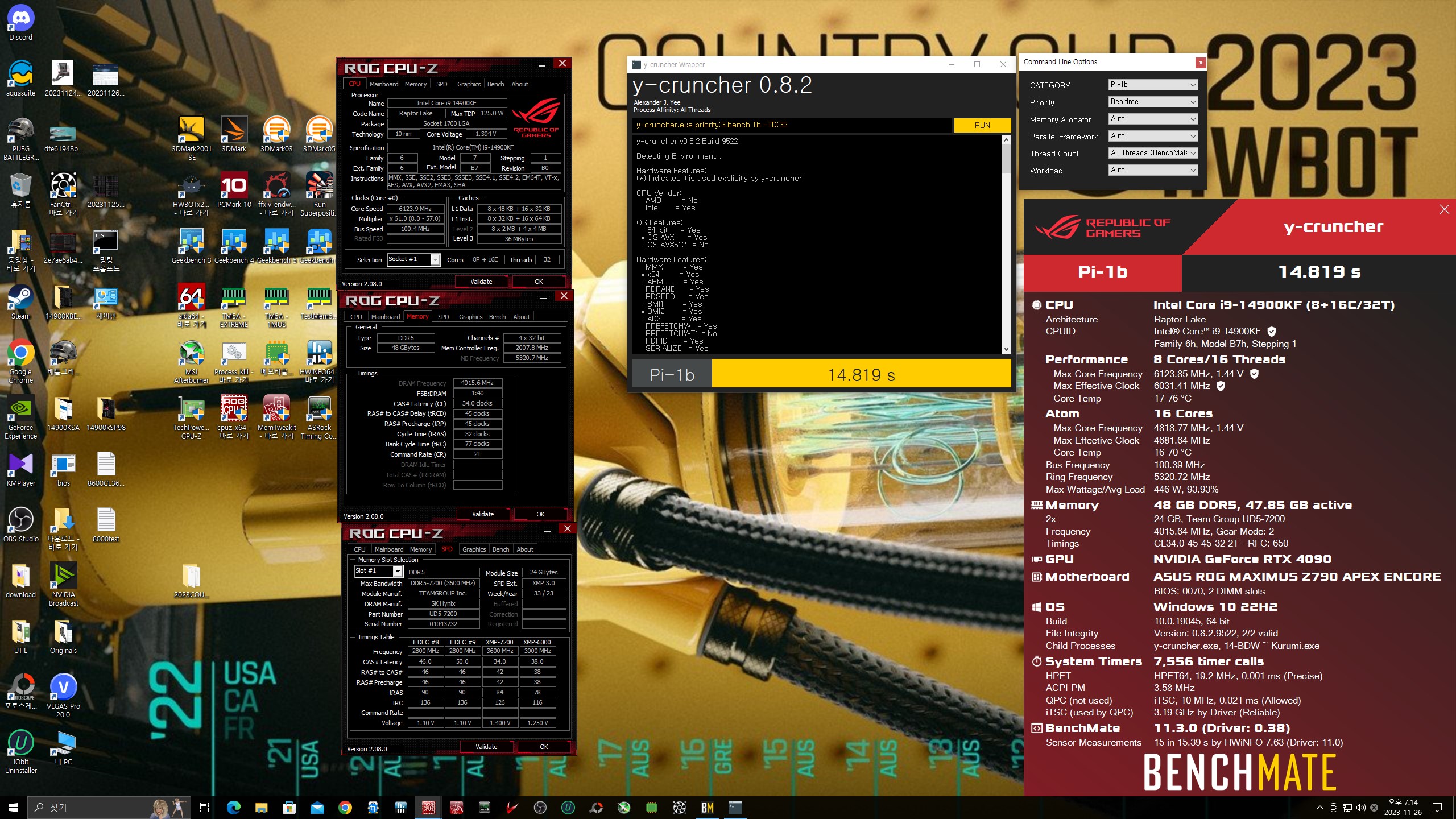Open Google Chrome desktop shortcut
Image resolution: width=1456 pixels, height=819 pixels.
click(21, 362)
